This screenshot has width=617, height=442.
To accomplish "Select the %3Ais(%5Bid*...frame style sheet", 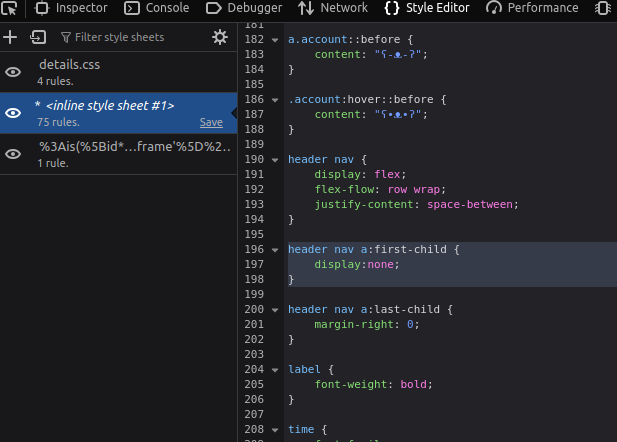I will pyautogui.click(x=118, y=154).
